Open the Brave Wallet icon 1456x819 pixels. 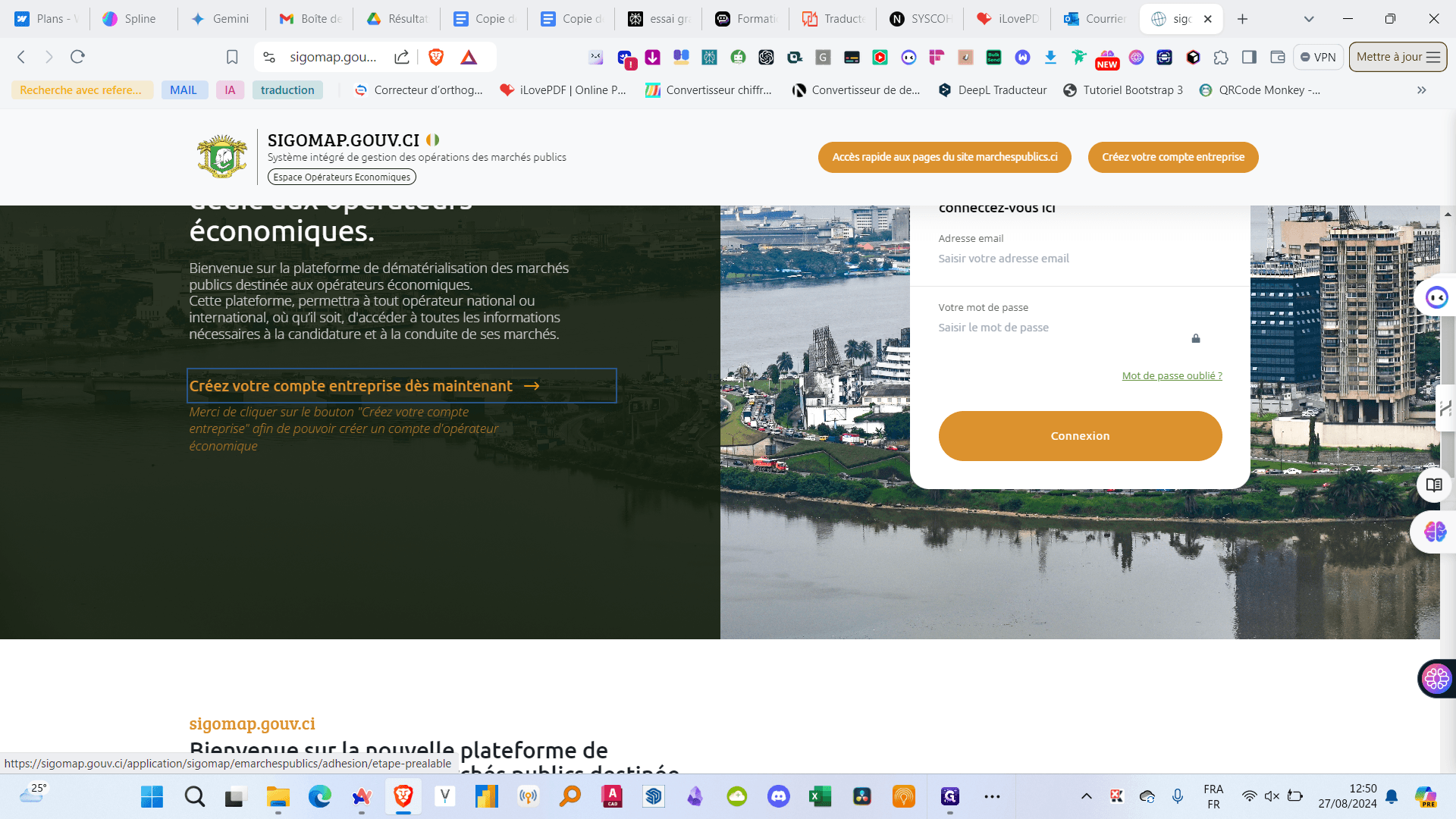[x=1278, y=57]
